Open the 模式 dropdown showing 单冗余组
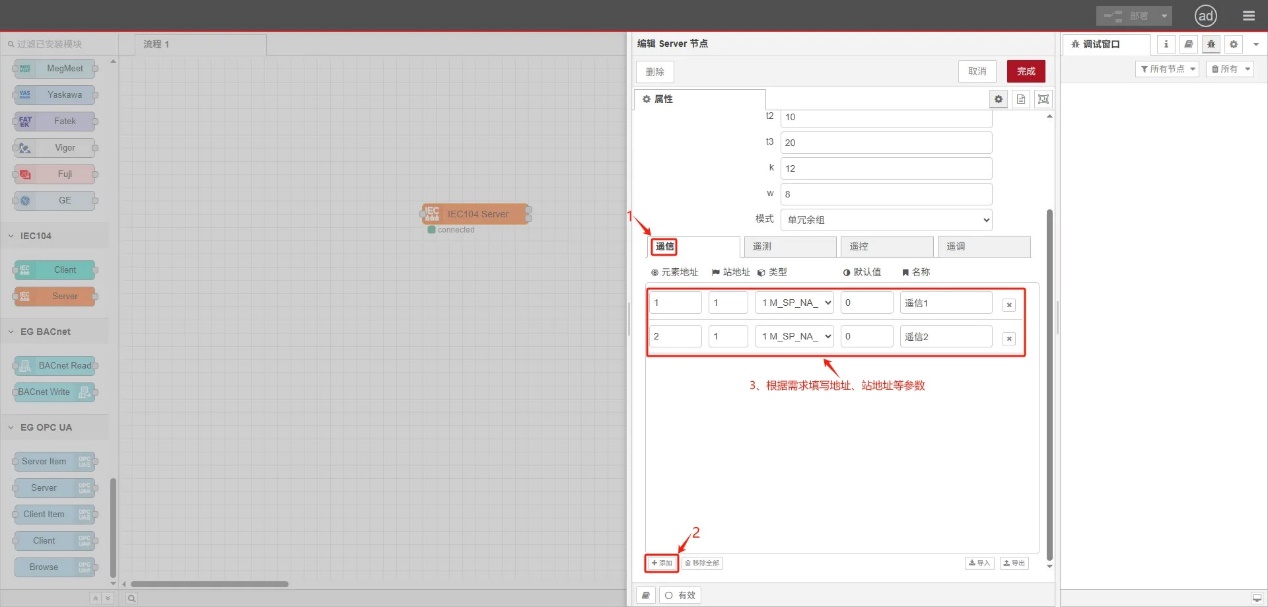The image size is (1268, 607). tap(886, 219)
